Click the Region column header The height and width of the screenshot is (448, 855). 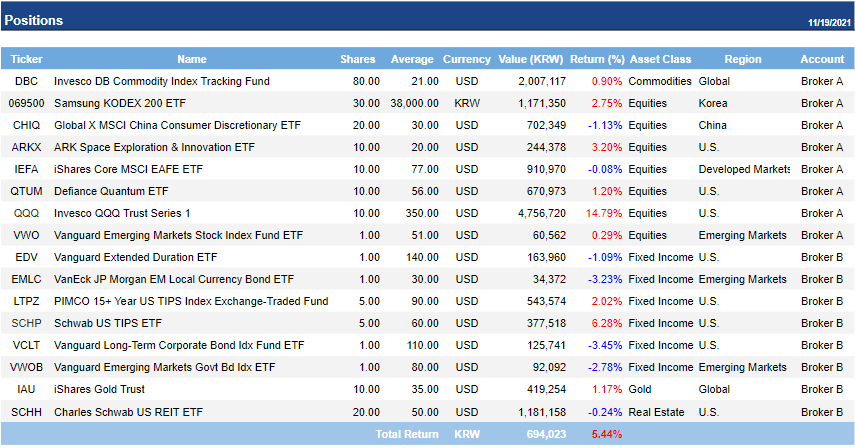tap(742, 59)
